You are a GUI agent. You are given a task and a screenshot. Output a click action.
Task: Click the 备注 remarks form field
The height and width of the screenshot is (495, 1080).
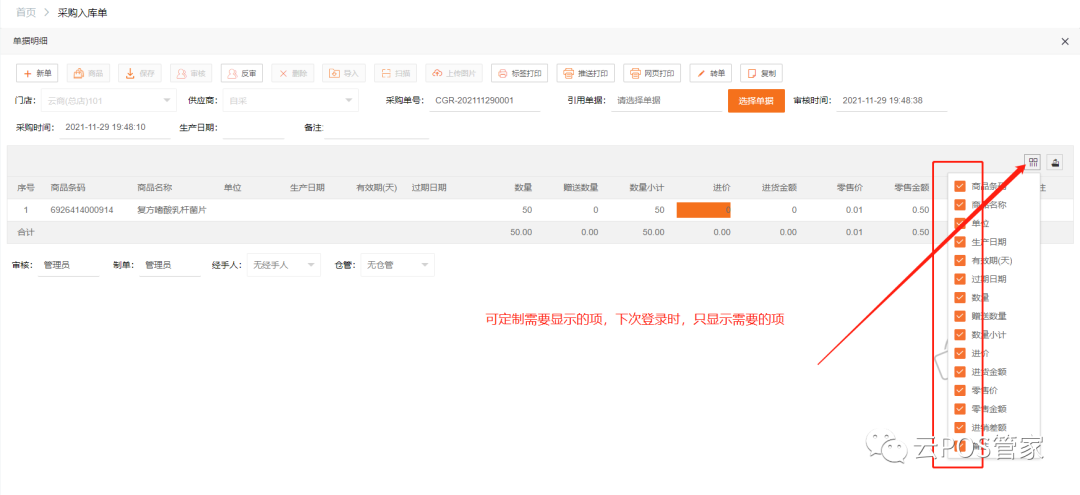[377, 128]
